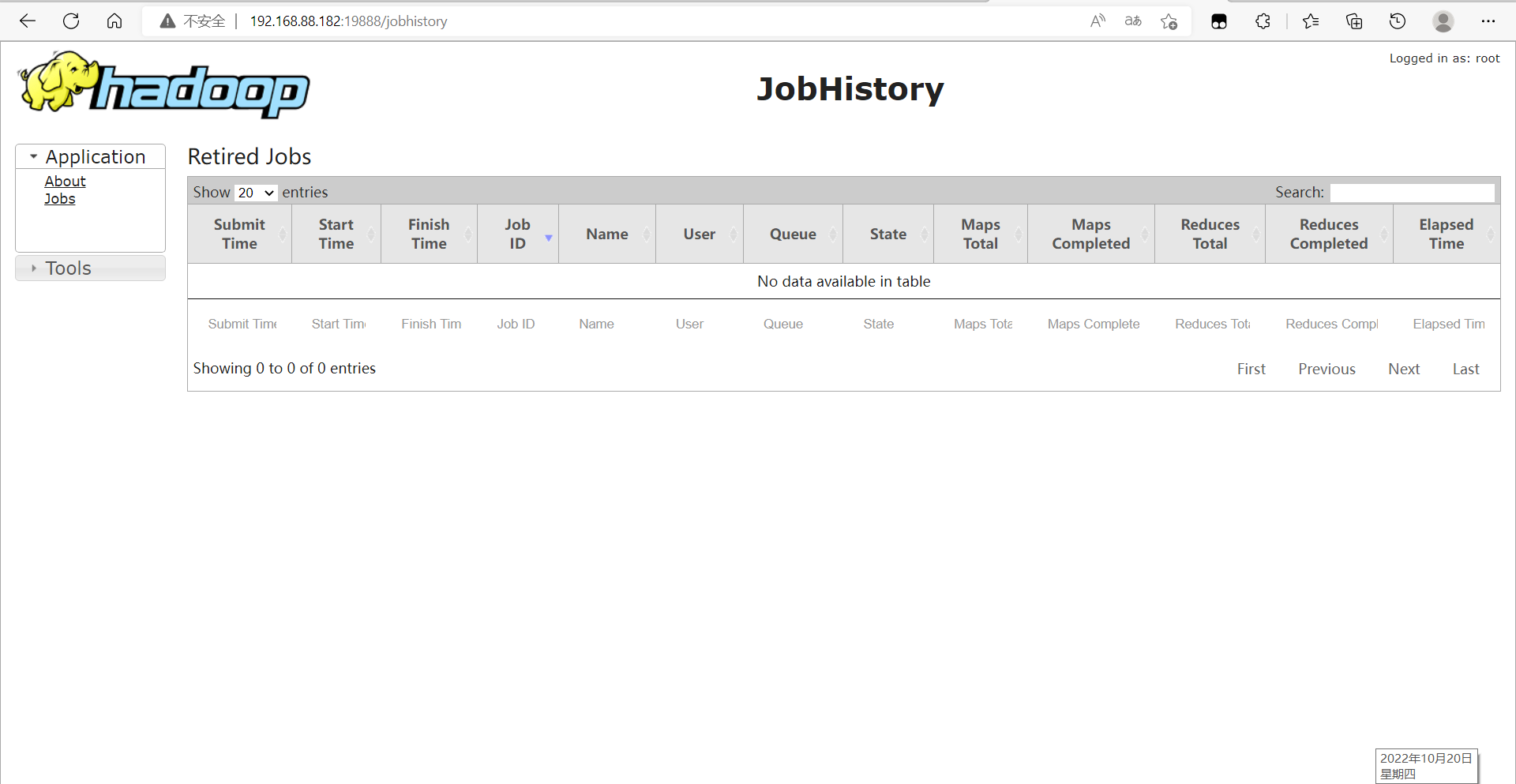
Task: Sort by Maps Total column header
Action: pos(981,234)
